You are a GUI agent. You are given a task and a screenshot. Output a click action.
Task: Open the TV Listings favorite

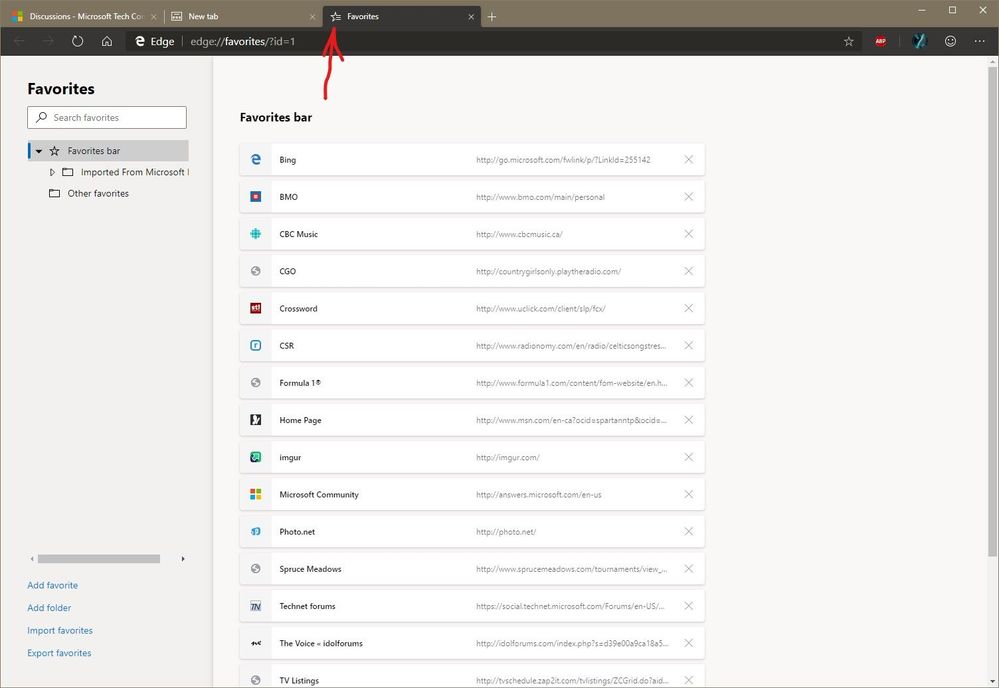[x=472, y=678]
